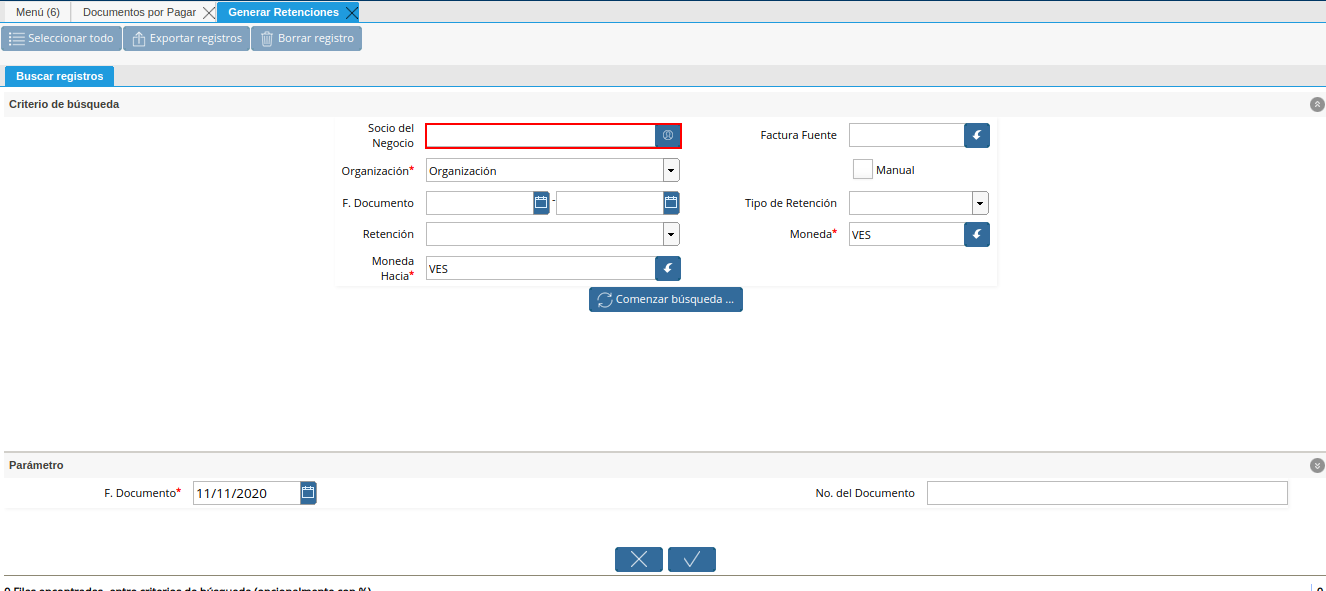Confirm with the checkmark button
The width and height of the screenshot is (1326, 591).
coord(692,559)
